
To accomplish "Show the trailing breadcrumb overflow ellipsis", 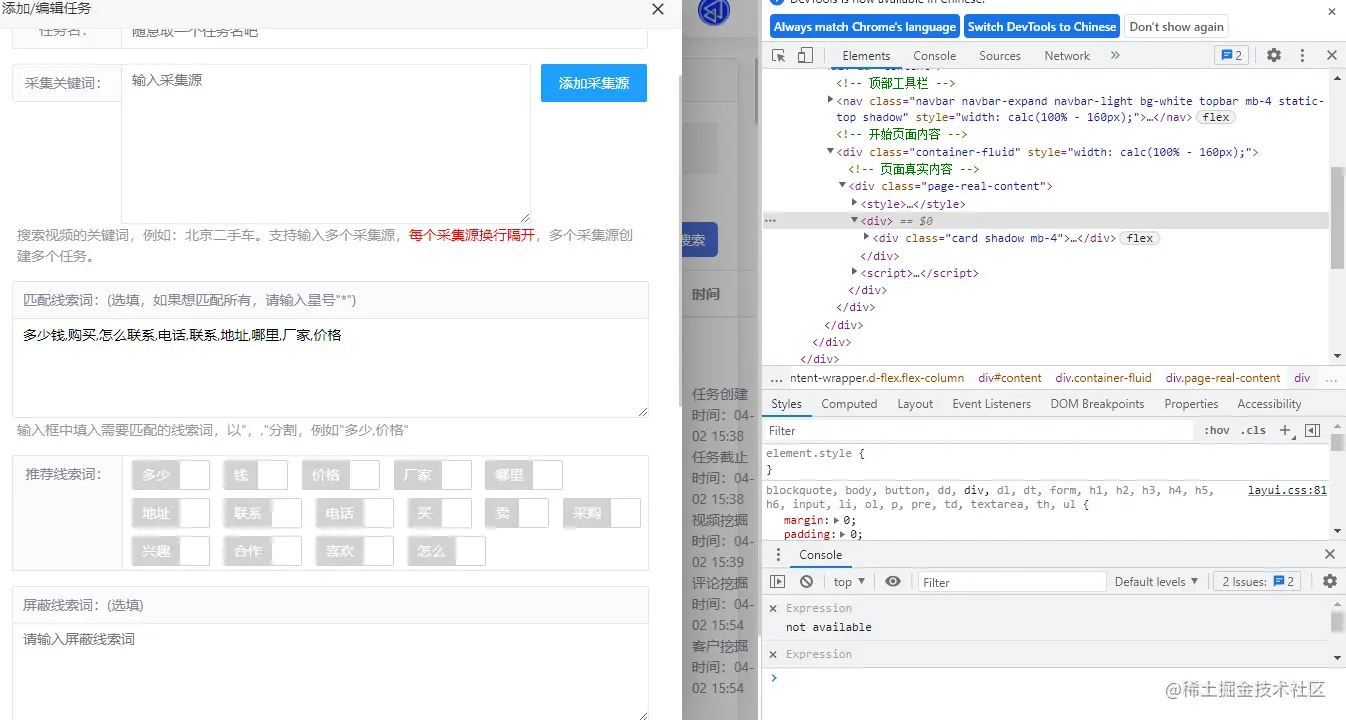I will coord(1331,379).
